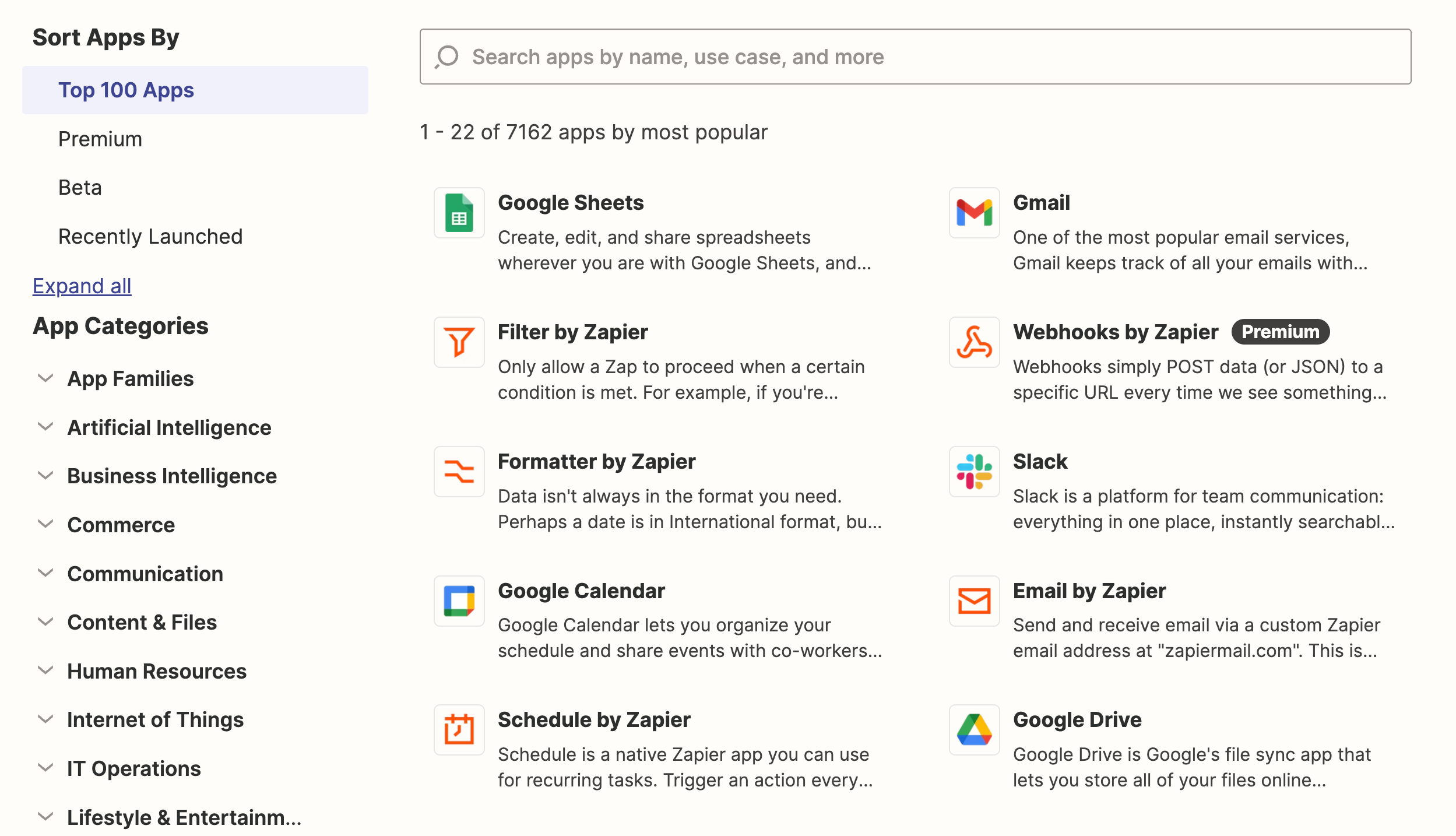Expand the IT Operations category
Screen dimensions: 1456x836
tap(133, 769)
